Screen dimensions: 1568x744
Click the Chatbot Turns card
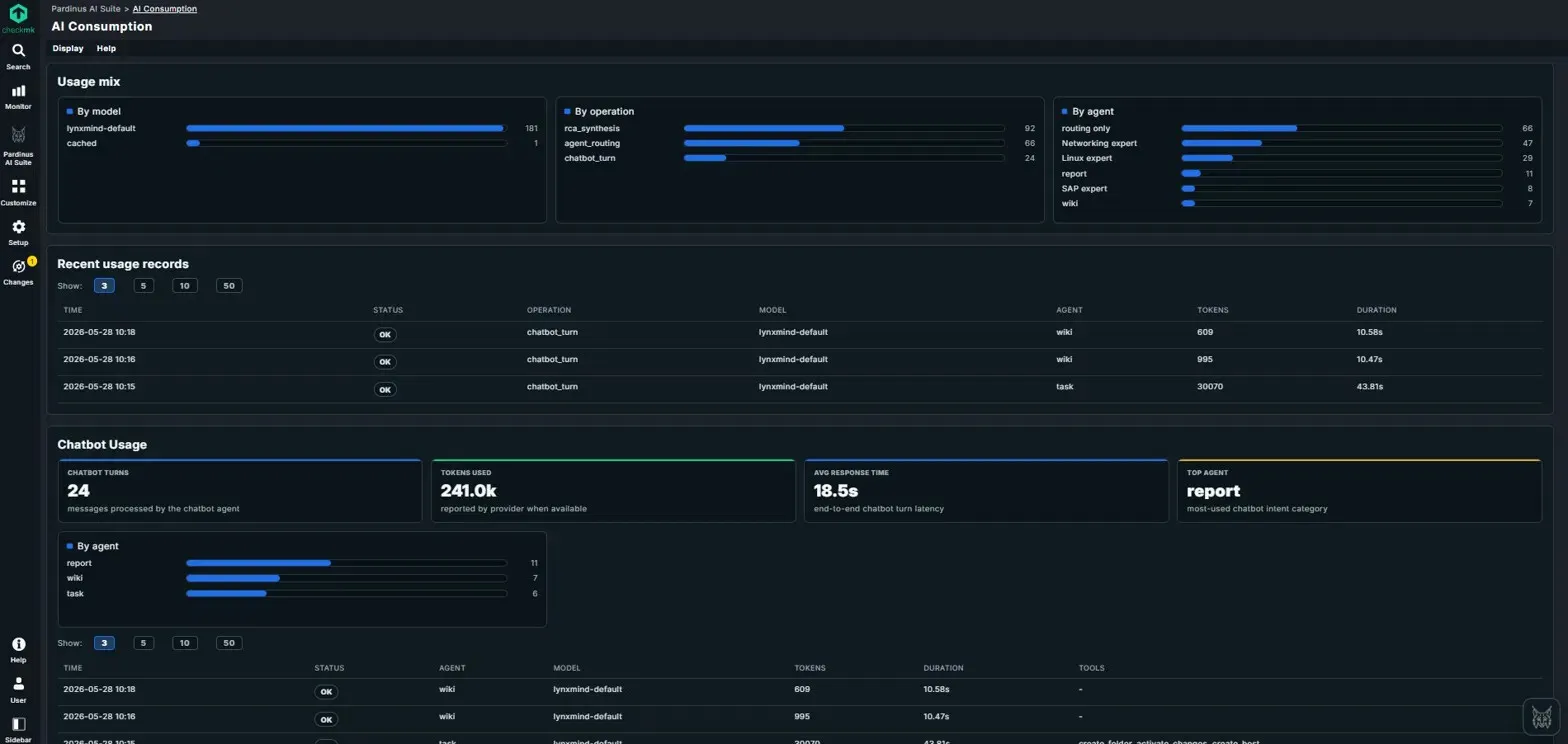click(x=240, y=491)
